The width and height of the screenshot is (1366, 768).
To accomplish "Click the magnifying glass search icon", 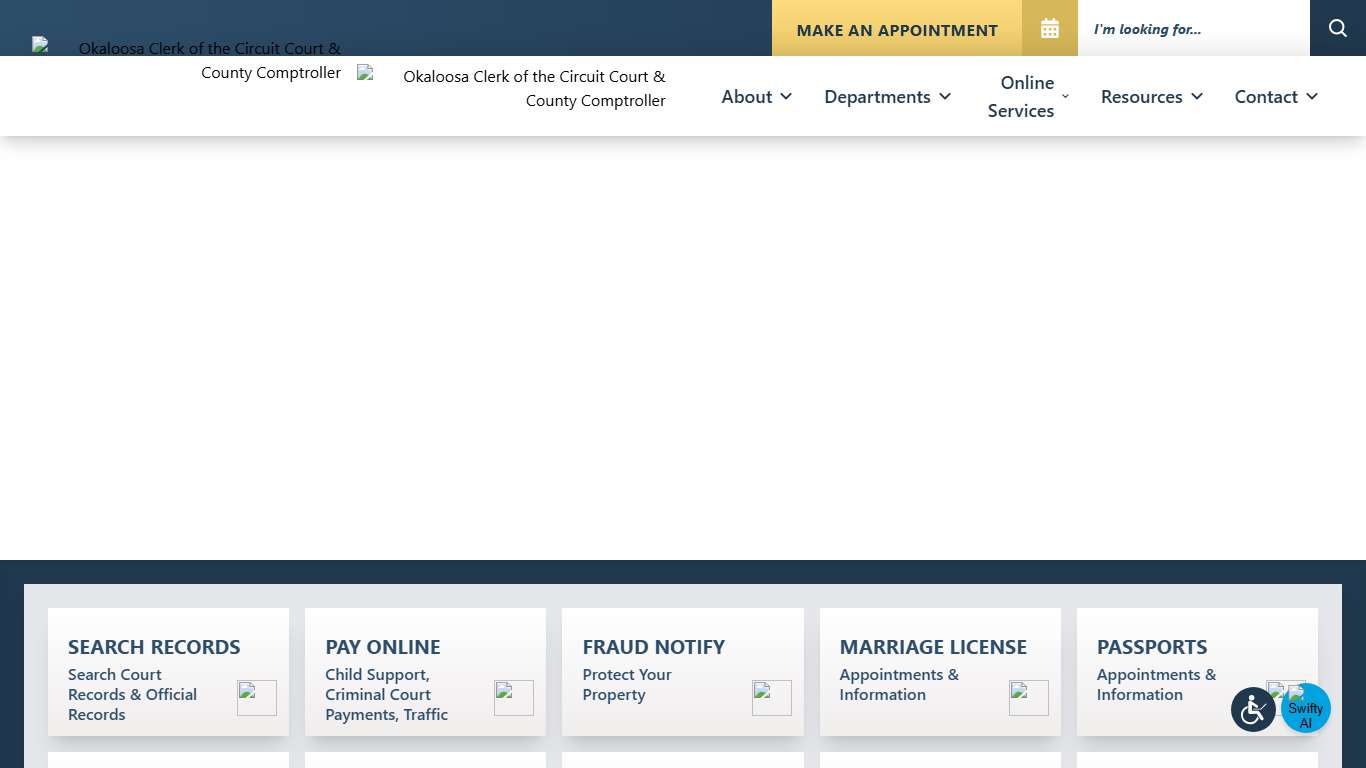I will pyautogui.click(x=1337, y=29).
